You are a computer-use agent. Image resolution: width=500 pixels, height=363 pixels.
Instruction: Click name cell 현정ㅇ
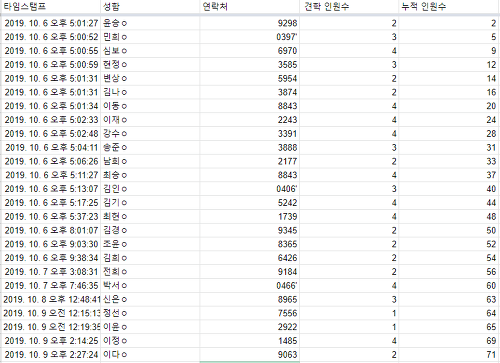point(150,64)
